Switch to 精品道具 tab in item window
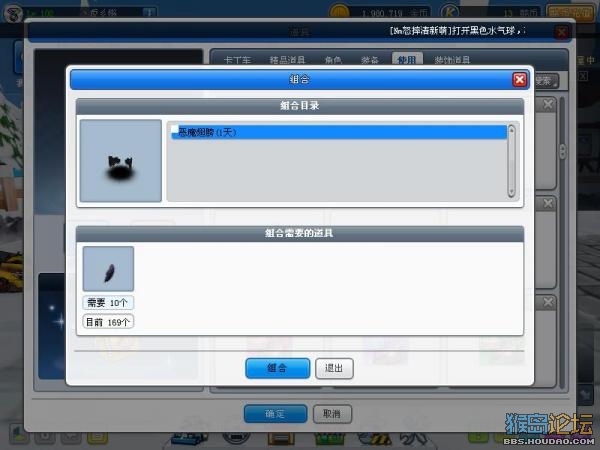The image size is (600, 450). pos(287,60)
